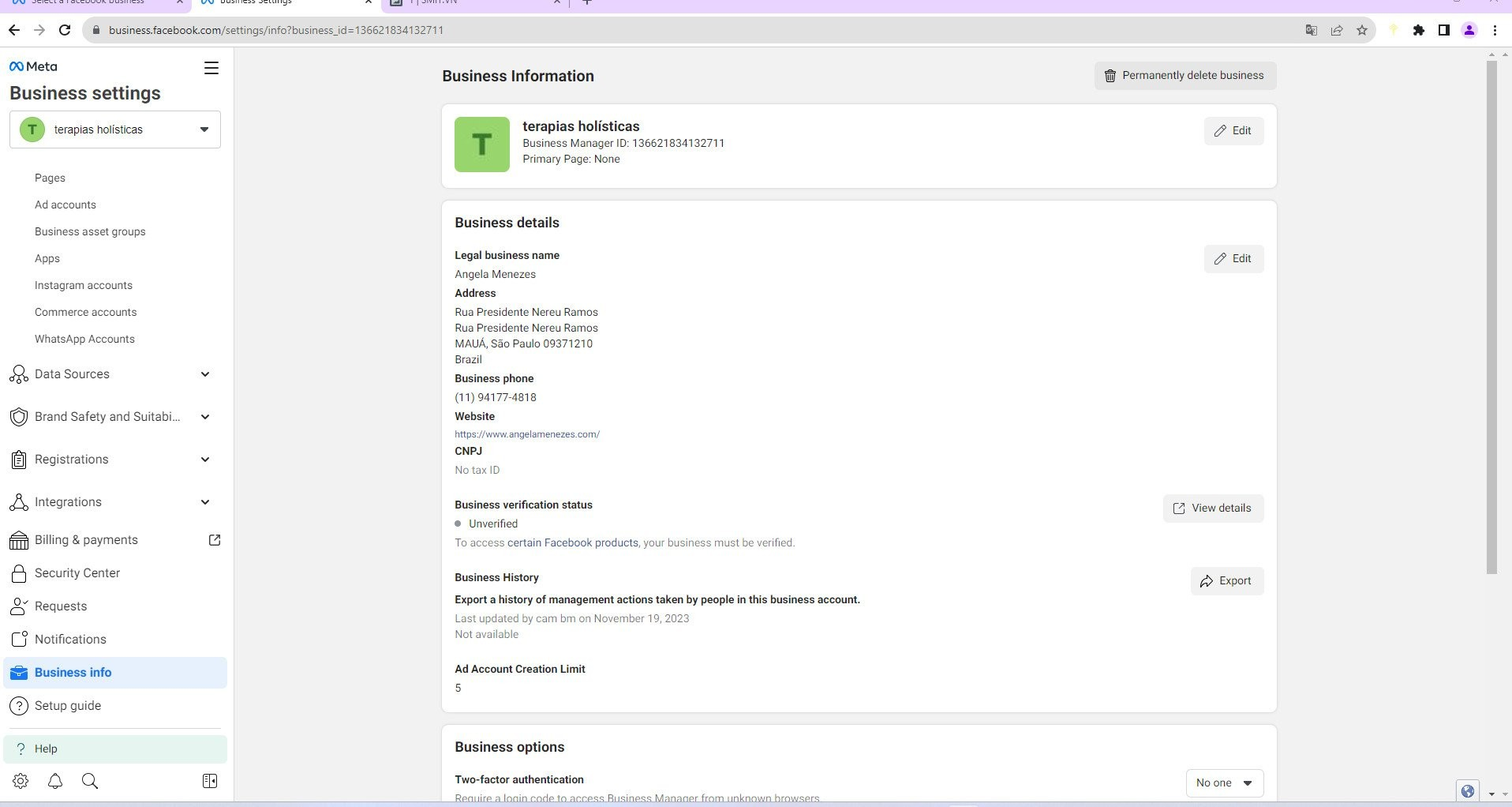Expand Brand Safety and Suitability chevron

[x=205, y=417]
